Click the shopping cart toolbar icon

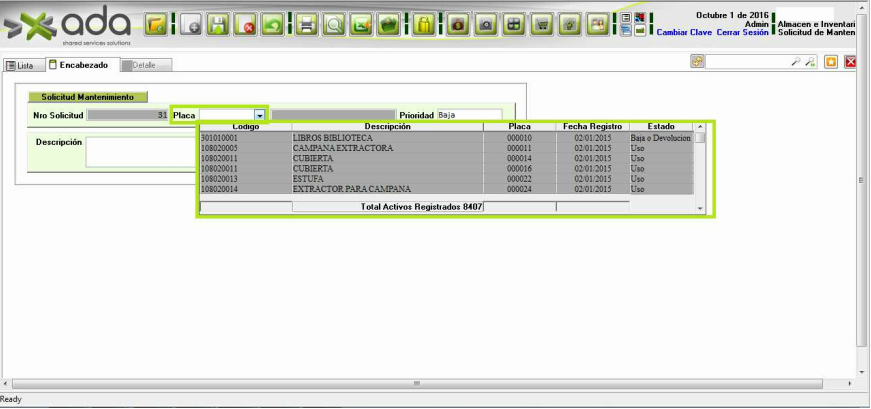pyautogui.click(x=543, y=25)
